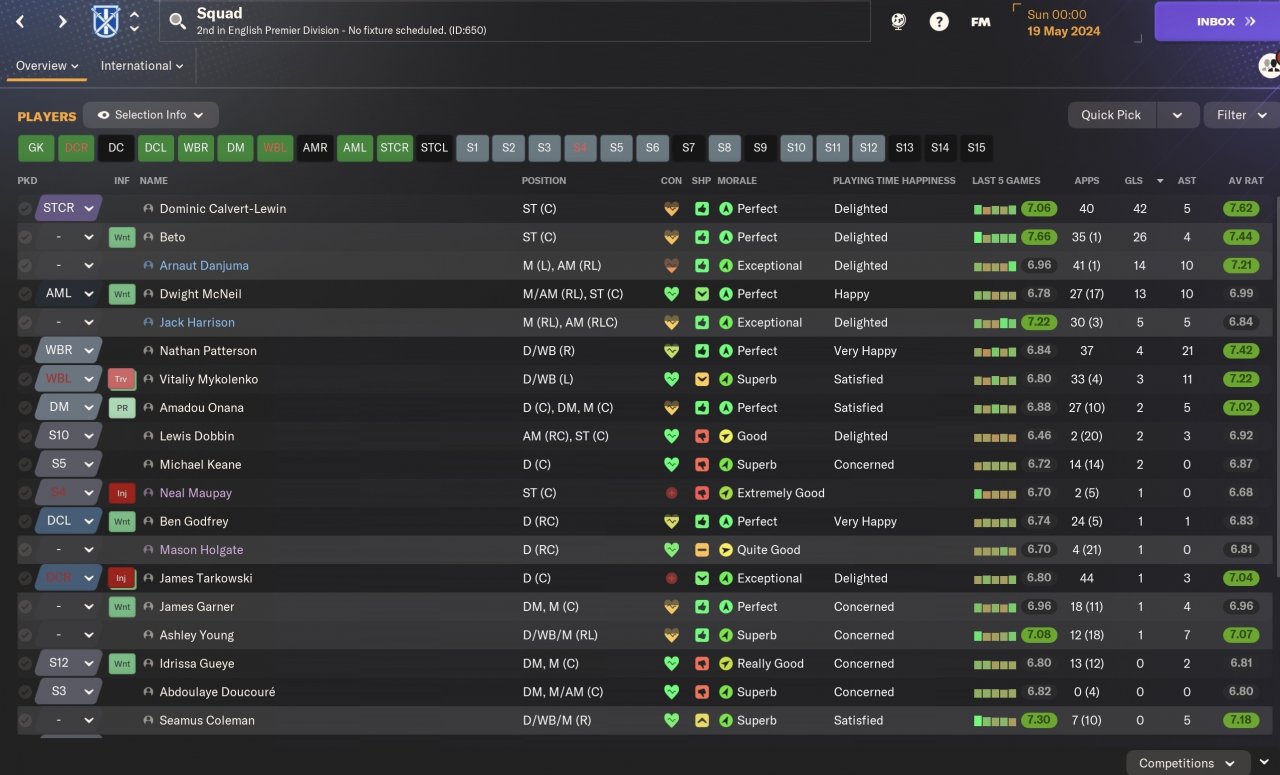
Task: Toggle the pick checkbox for Ashley Young
Action: pos(25,635)
